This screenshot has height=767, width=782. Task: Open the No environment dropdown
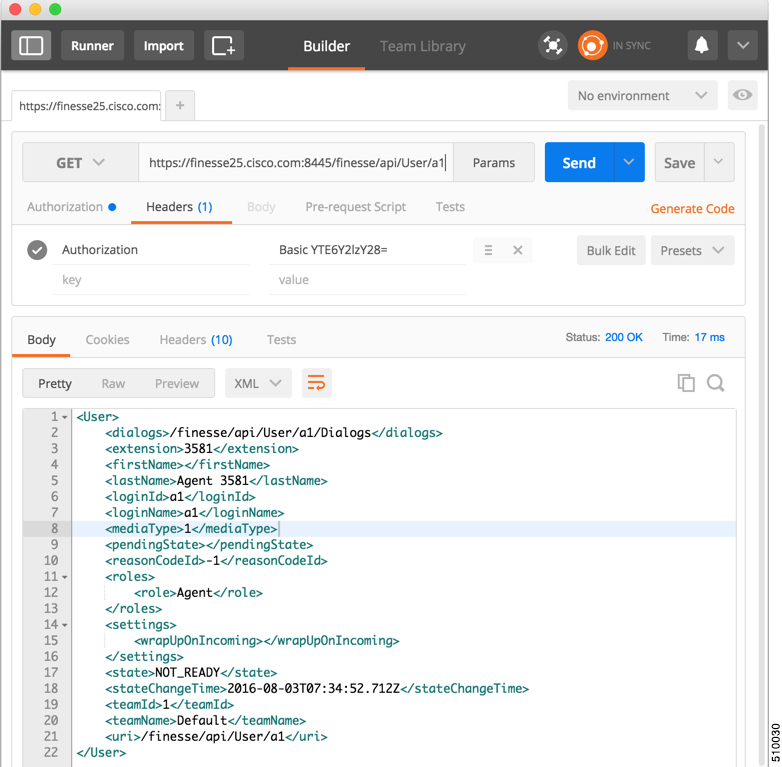tap(642, 95)
